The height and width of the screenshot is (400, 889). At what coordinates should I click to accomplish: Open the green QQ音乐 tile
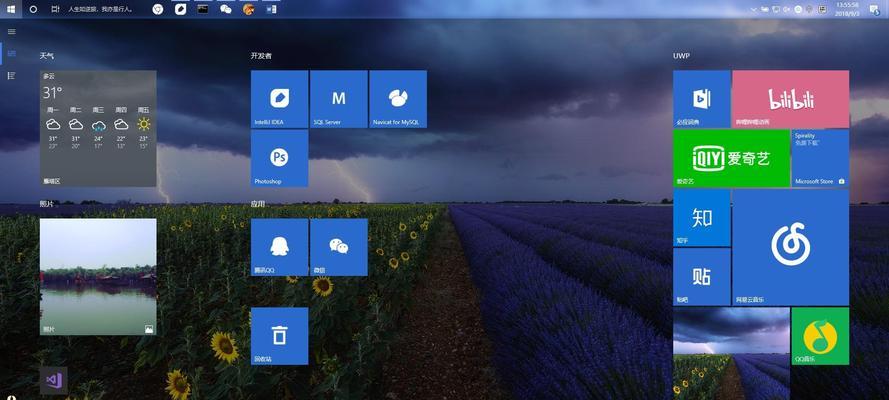820,336
